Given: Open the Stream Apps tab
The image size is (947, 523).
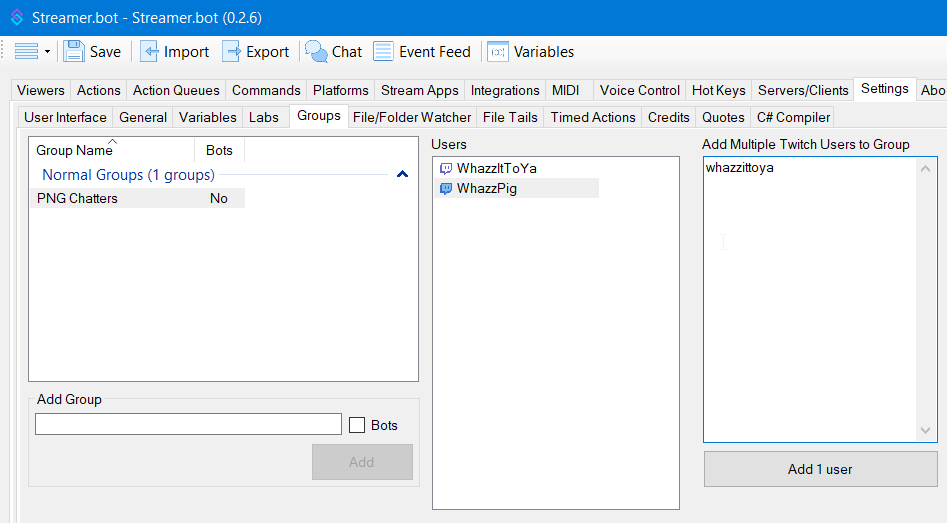Looking at the screenshot, I should point(420,90).
